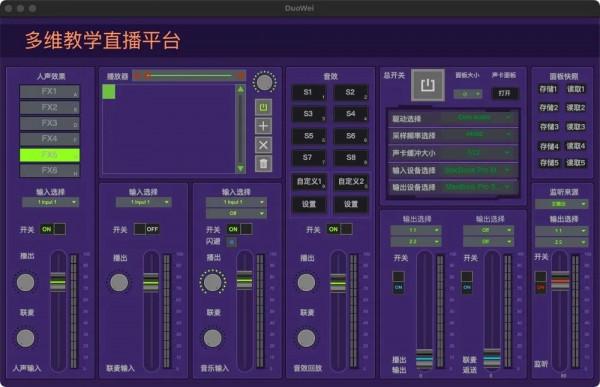Open the 监听来源 dropdown
Viewport: 600px width, 387px height.
(561, 204)
